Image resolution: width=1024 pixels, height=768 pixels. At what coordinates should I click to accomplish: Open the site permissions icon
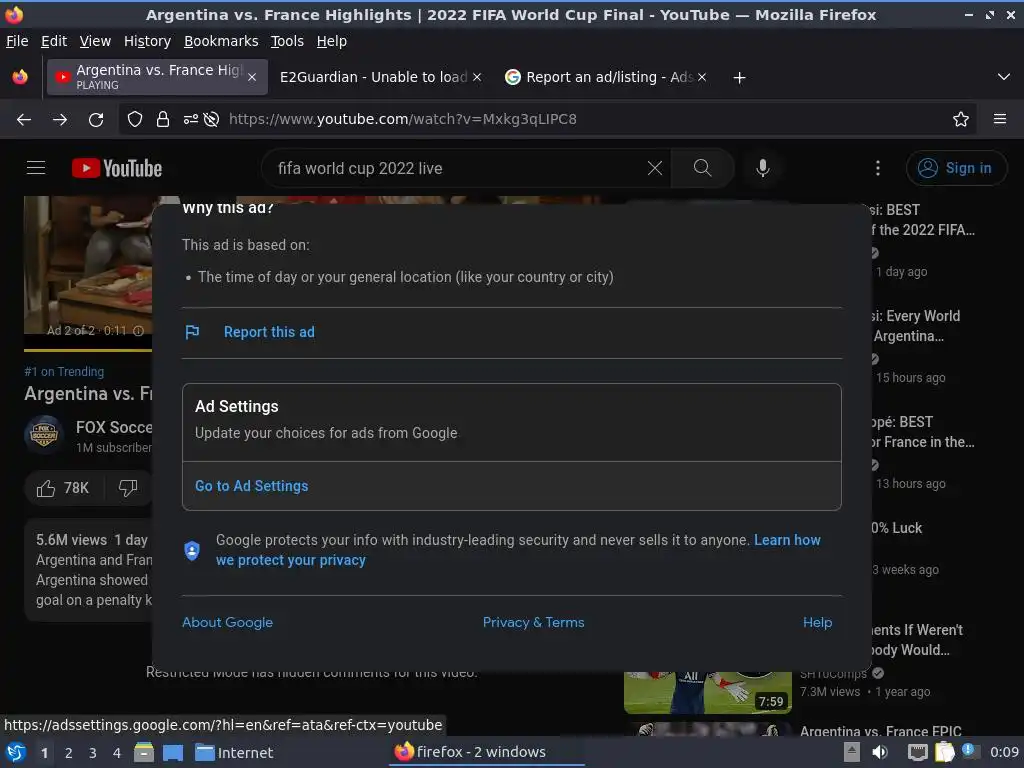tap(191, 120)
